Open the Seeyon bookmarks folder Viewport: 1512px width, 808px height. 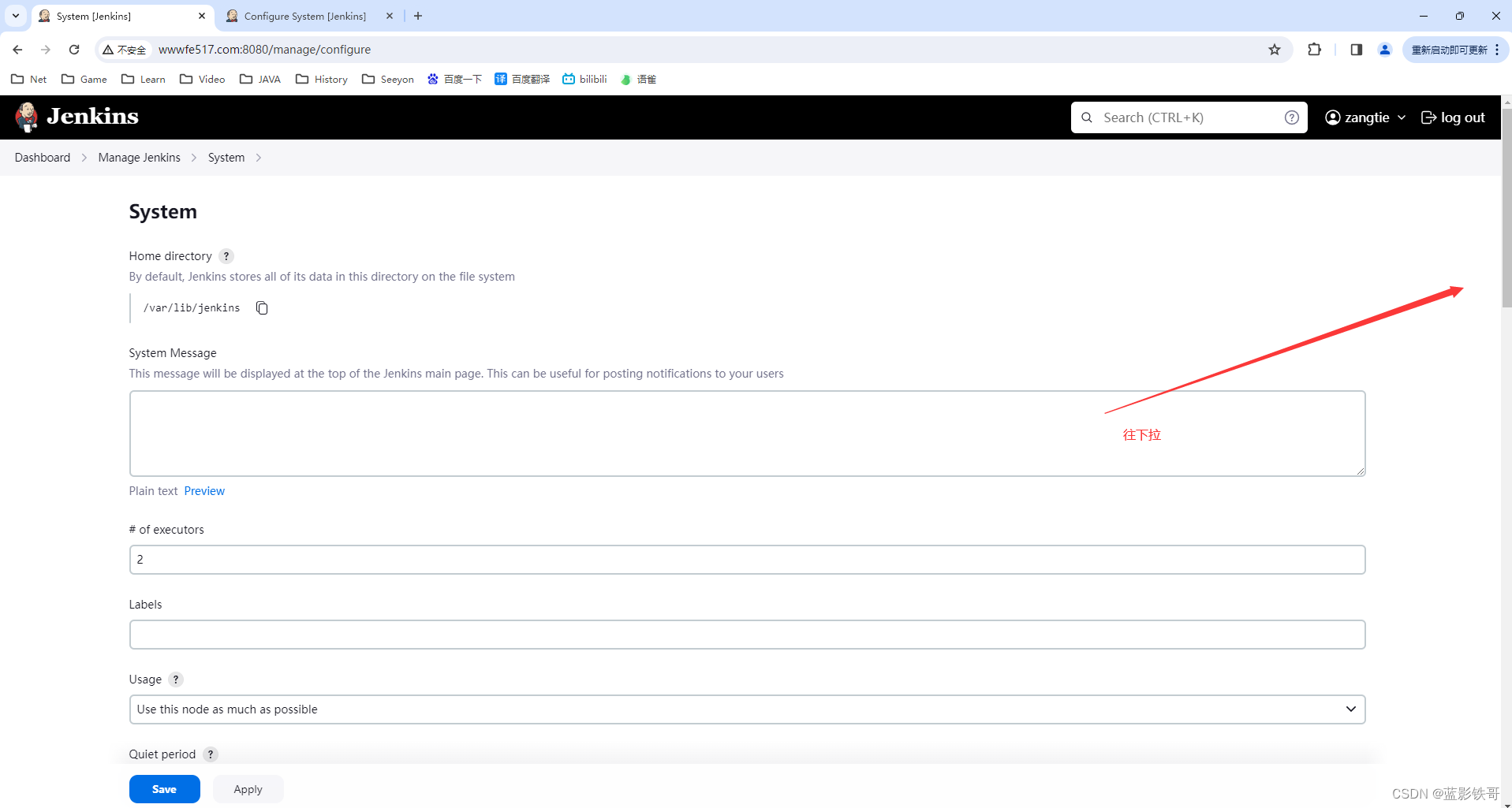click(388, 79)
